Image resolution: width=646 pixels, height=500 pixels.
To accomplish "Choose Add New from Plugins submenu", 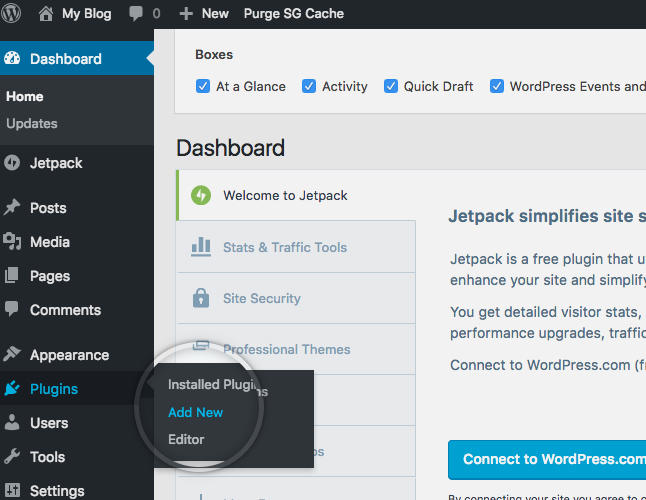I will (x=196, y=412).
